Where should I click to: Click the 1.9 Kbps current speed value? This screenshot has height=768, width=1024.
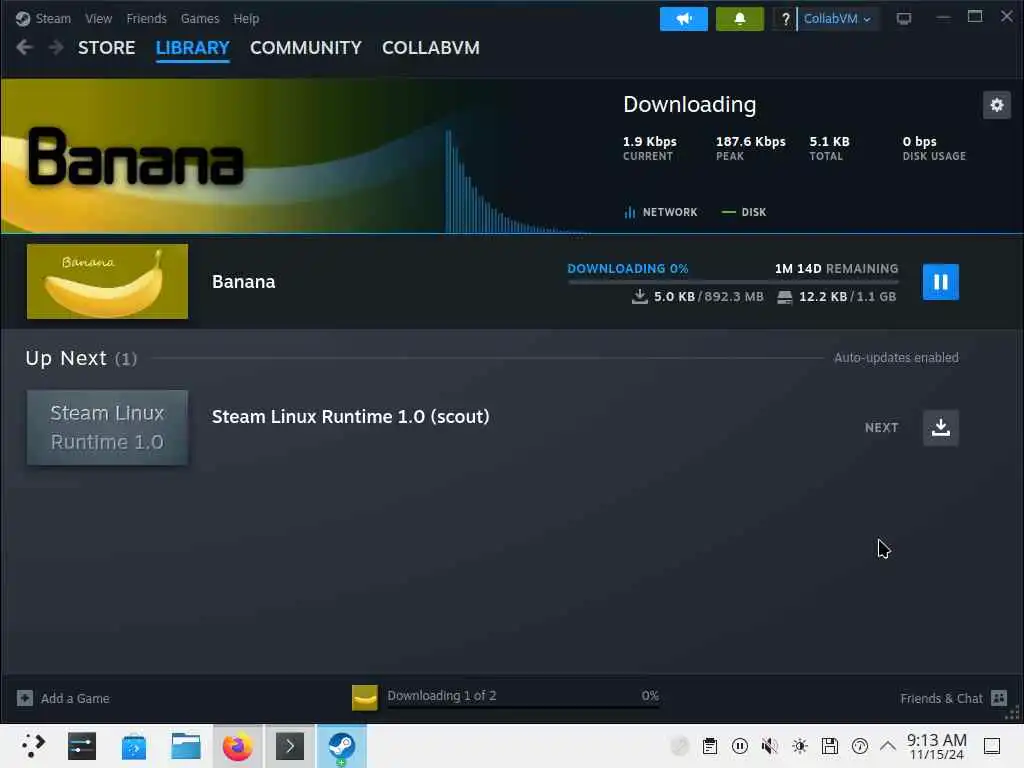649,141
